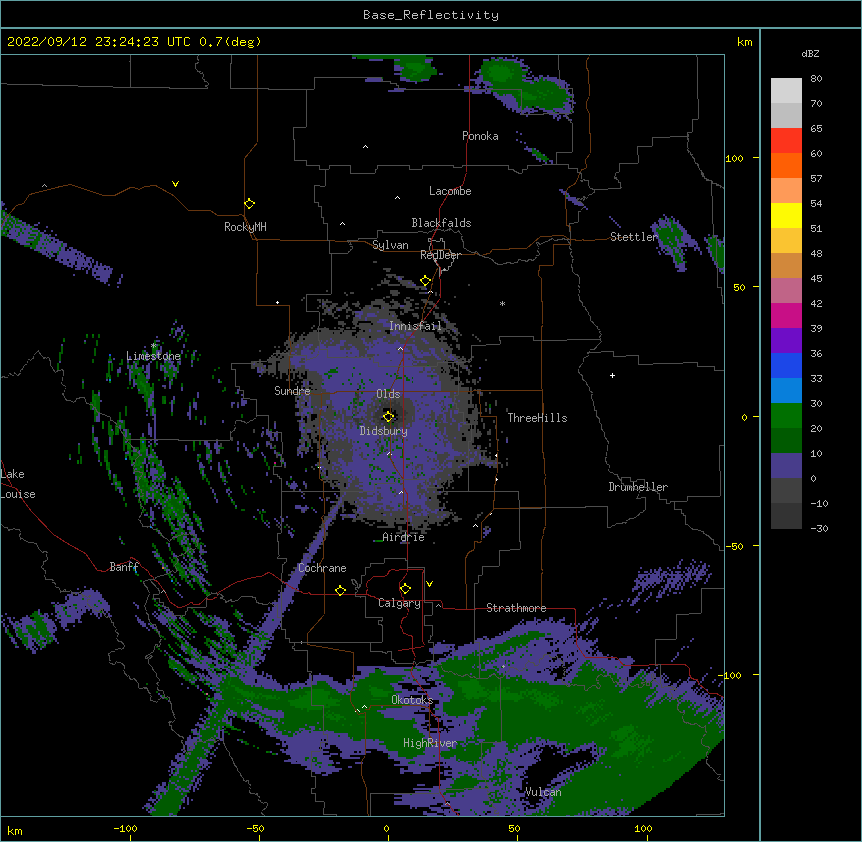Click the Vulcan label

[x=543, y=792]
